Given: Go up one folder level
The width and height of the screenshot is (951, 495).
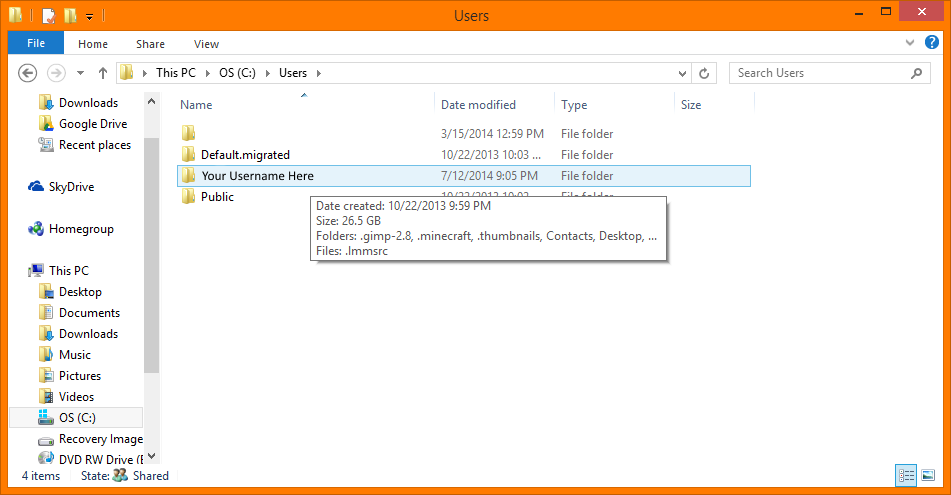Looking at the screenshot, I should pos(103,73).
